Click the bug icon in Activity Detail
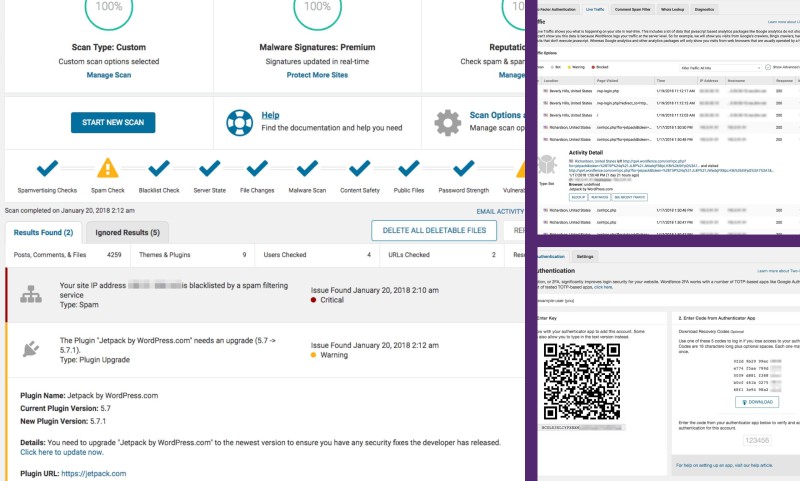This screenshot has height=481, width=800. point(547,164)
